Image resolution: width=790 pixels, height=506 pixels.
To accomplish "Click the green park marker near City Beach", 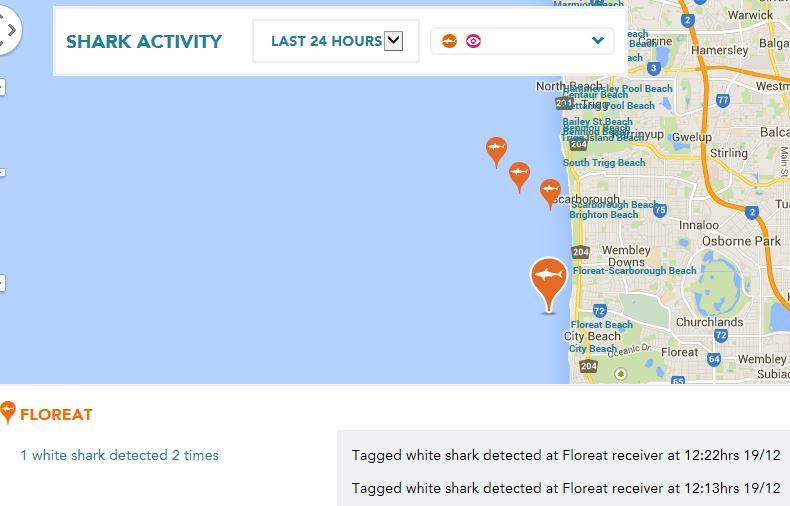I will (620, 373).
